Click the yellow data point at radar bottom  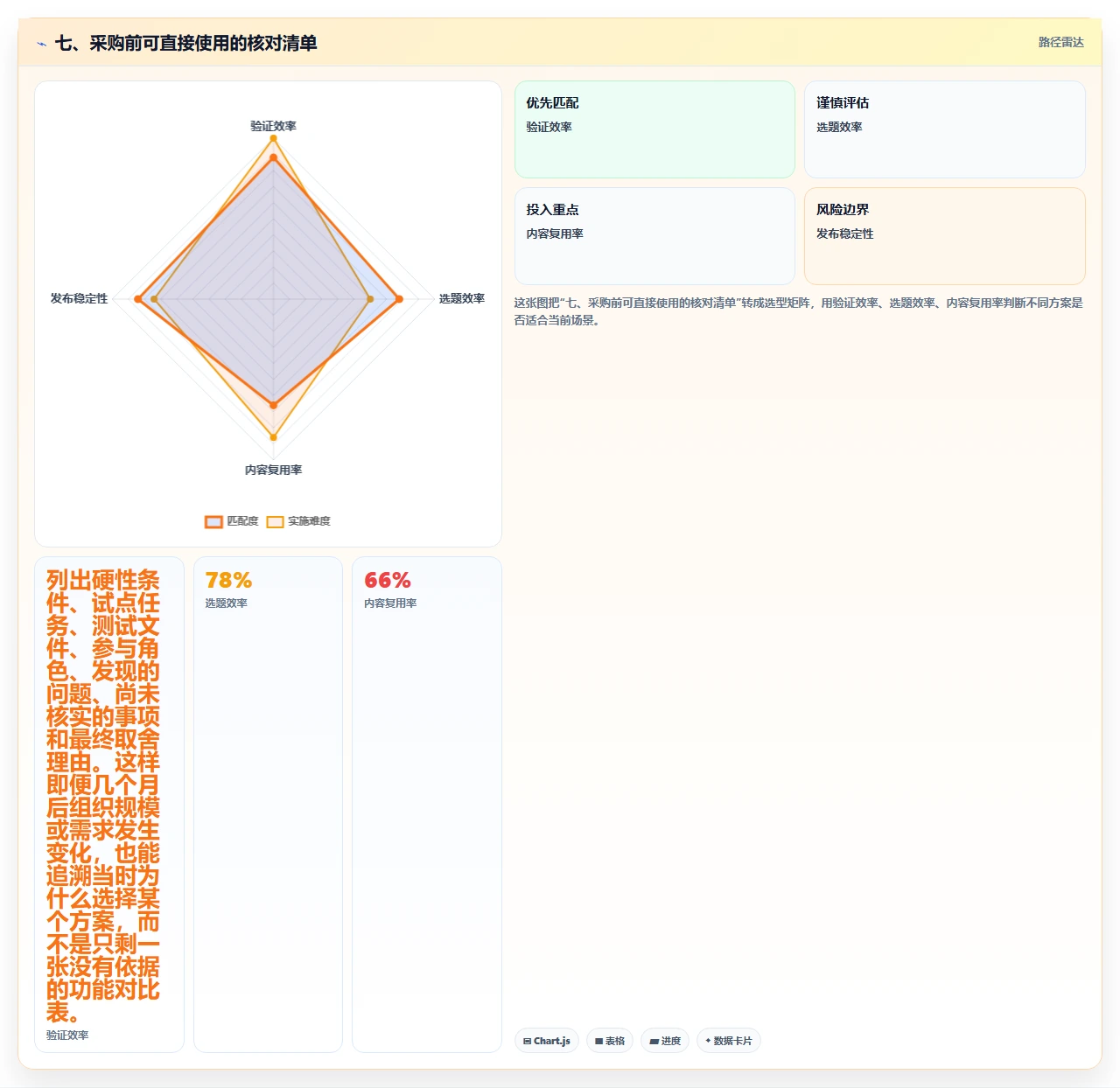(x=273, y=437)
